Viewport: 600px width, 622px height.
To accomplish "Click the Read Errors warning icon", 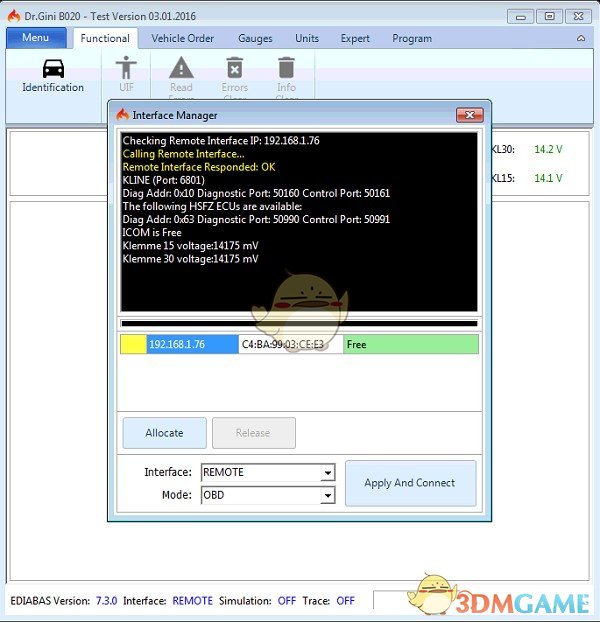I will [181, 67].
